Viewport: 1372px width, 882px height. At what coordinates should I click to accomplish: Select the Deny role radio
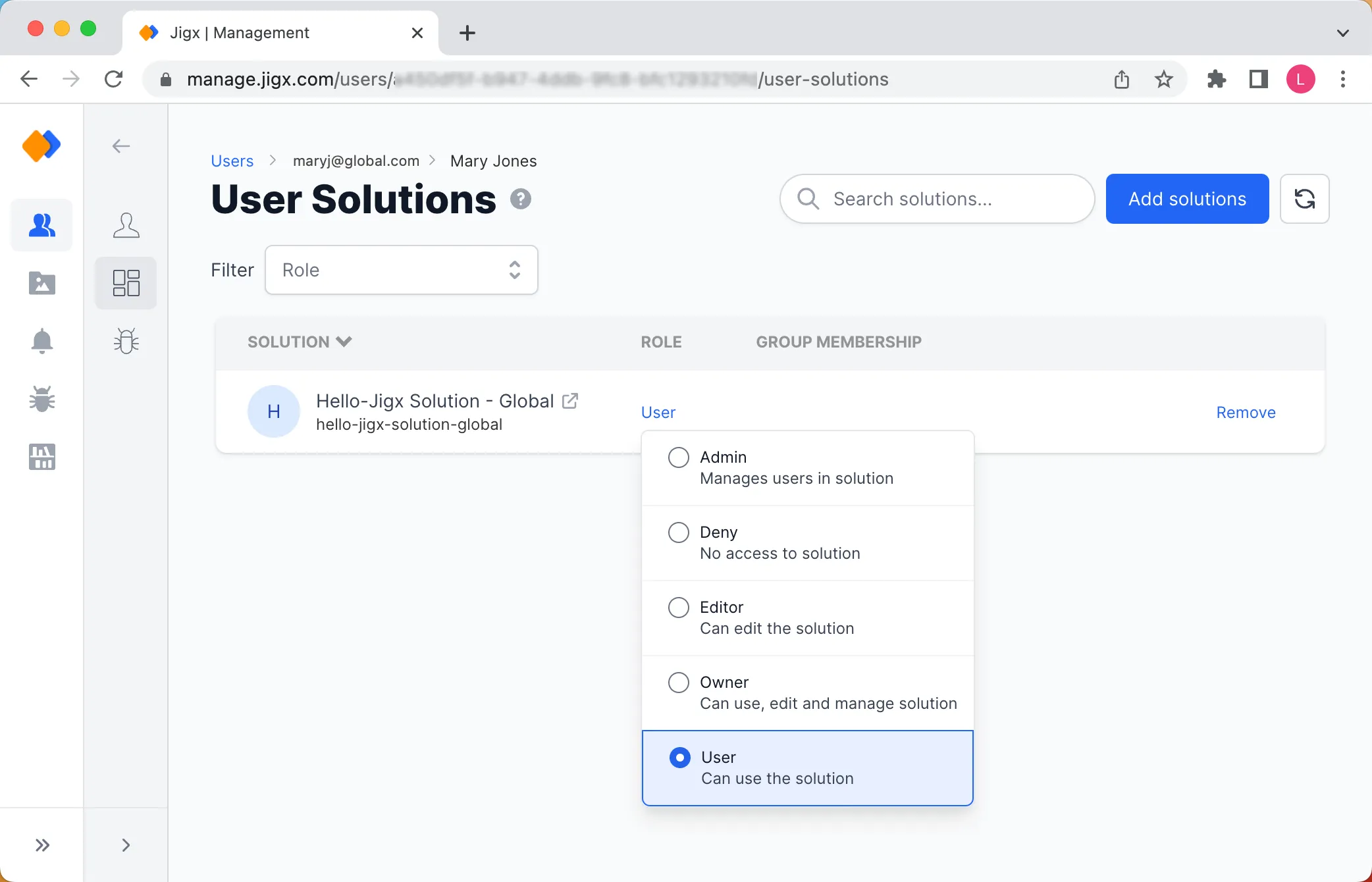click(x=679, y=532)
